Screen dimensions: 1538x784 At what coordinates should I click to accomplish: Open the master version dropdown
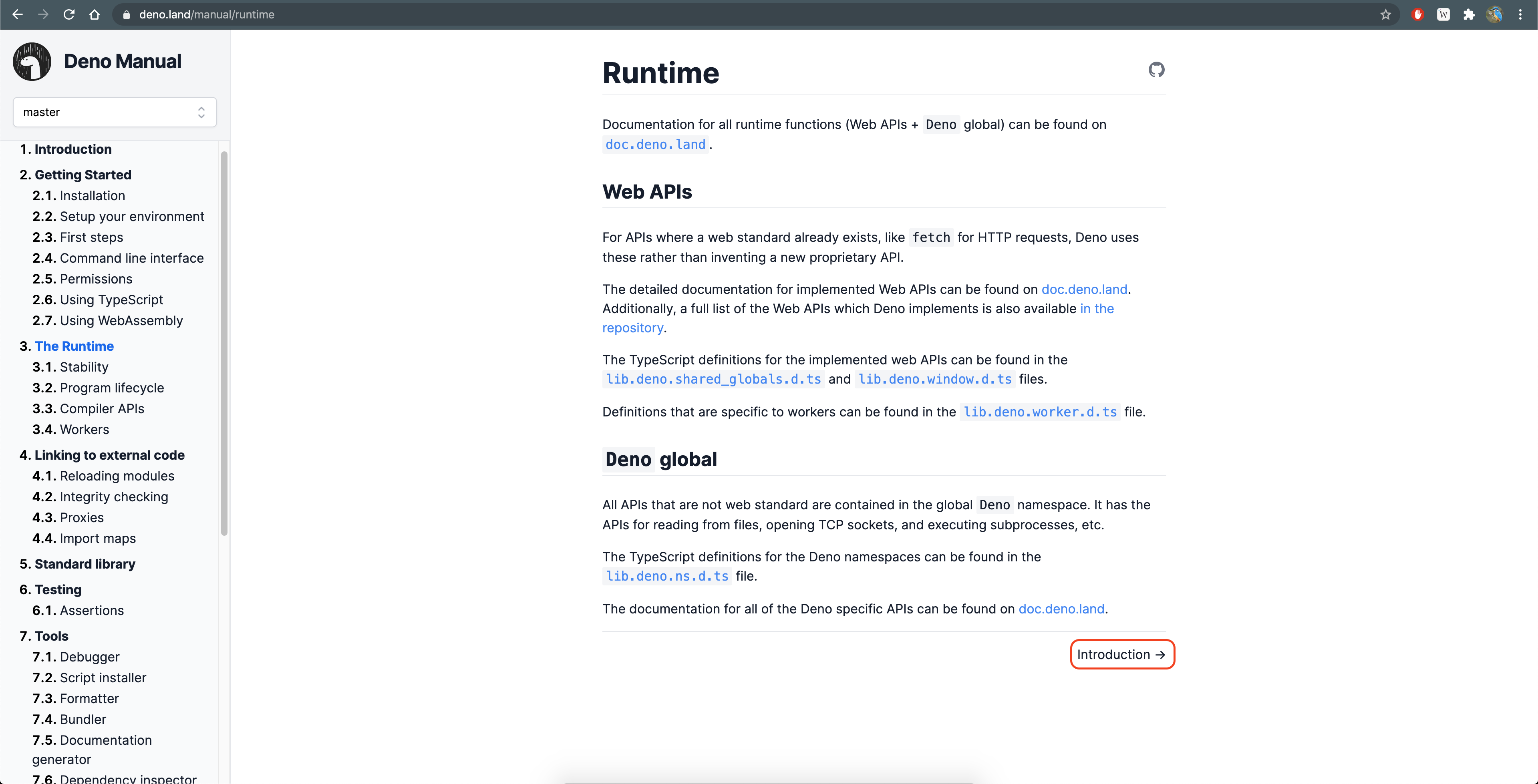point(115,112)
